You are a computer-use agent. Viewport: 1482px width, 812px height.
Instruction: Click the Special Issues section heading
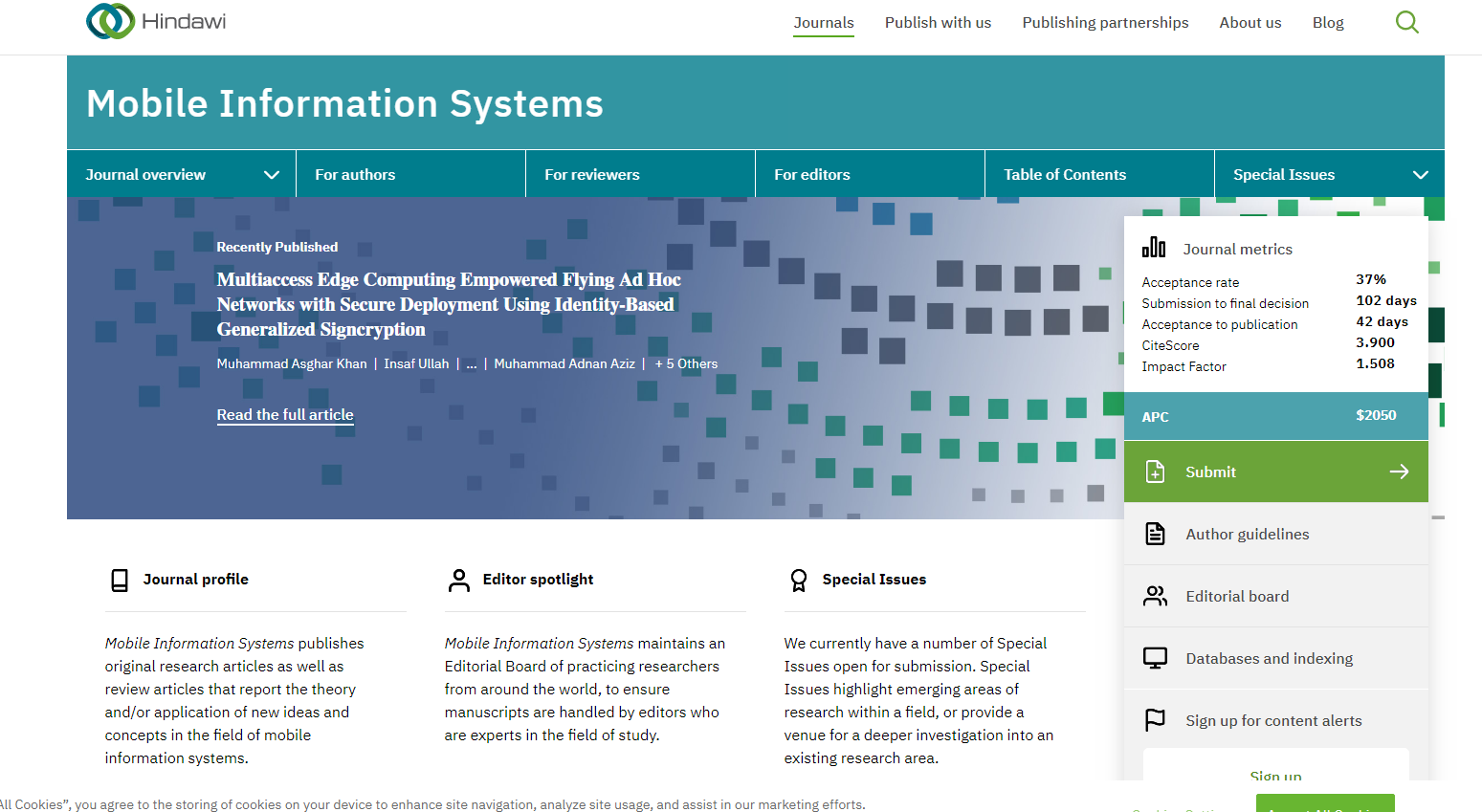point(874,580)
